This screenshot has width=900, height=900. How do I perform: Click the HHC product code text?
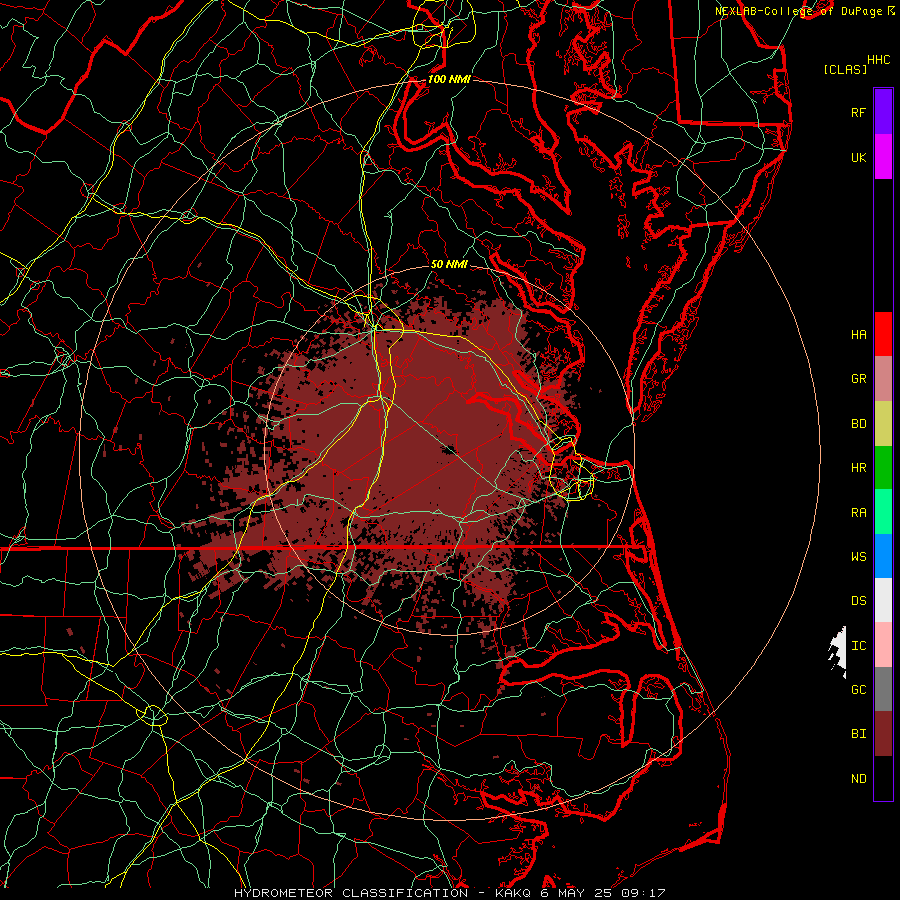[878, 59]
